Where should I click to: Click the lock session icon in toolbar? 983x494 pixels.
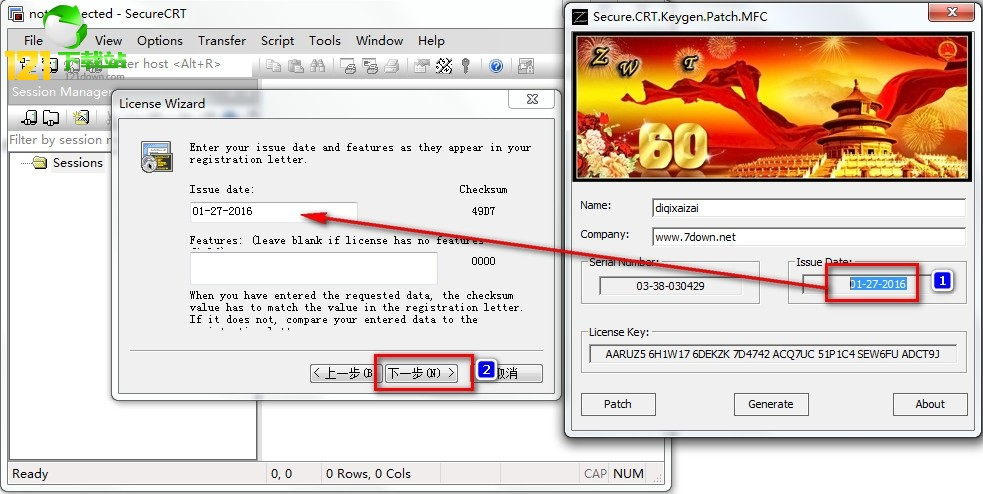tap(525, 66)
